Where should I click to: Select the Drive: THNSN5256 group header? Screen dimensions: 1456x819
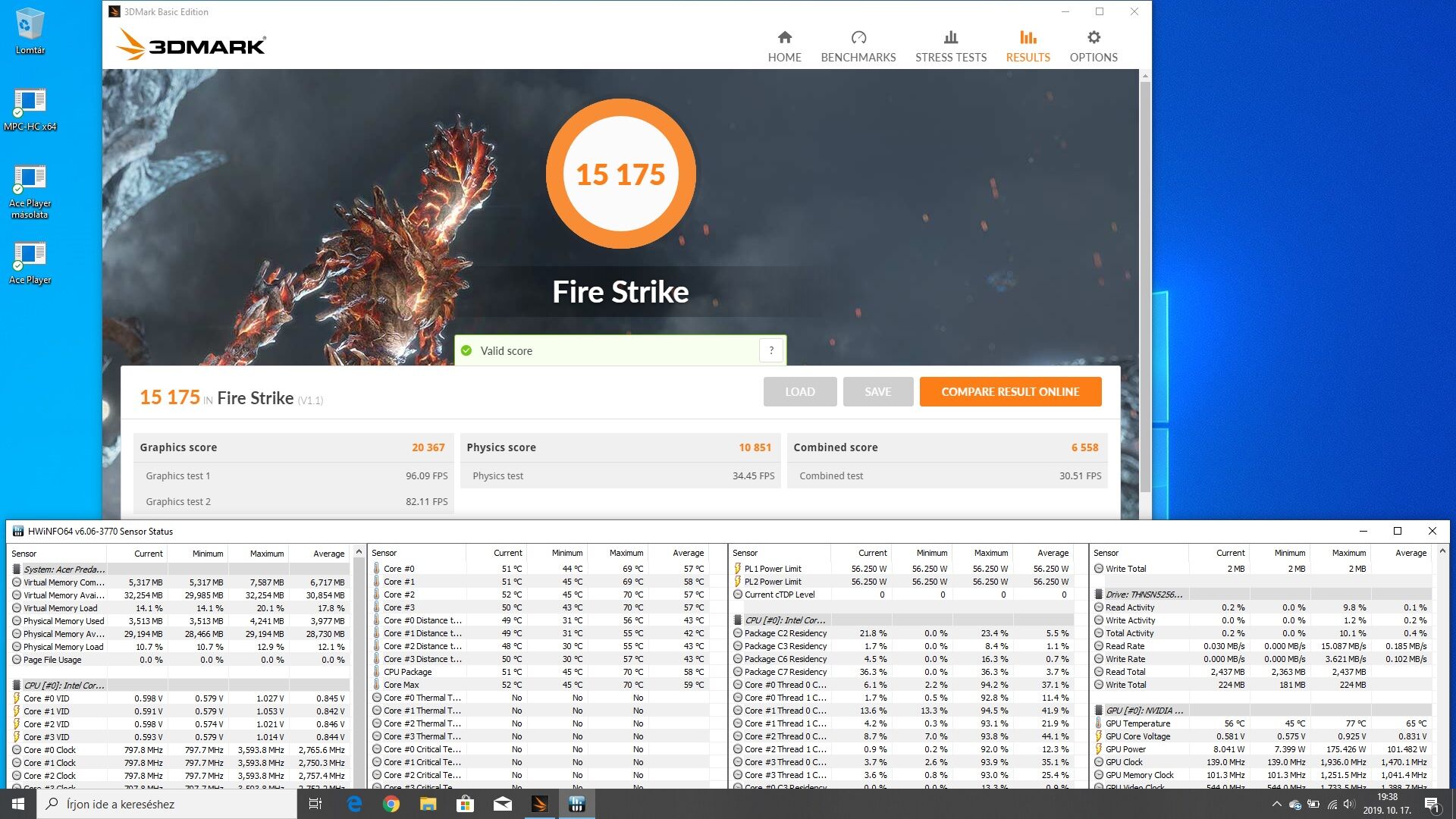pyautogui.click(x=1262, y=595)
